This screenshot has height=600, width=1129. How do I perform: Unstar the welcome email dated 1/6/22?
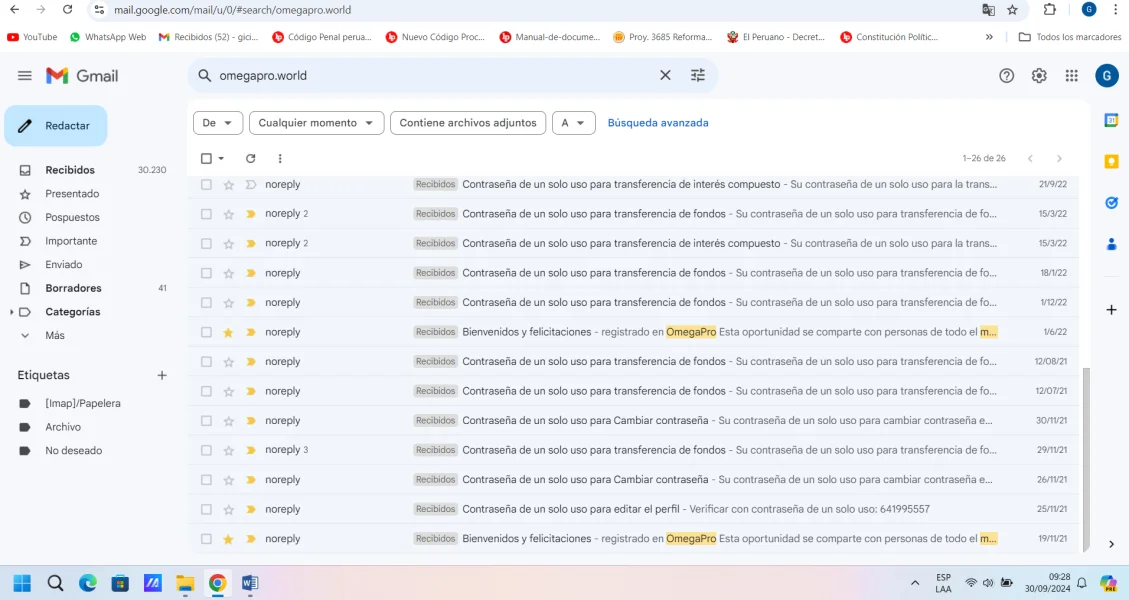pos(228,332)
